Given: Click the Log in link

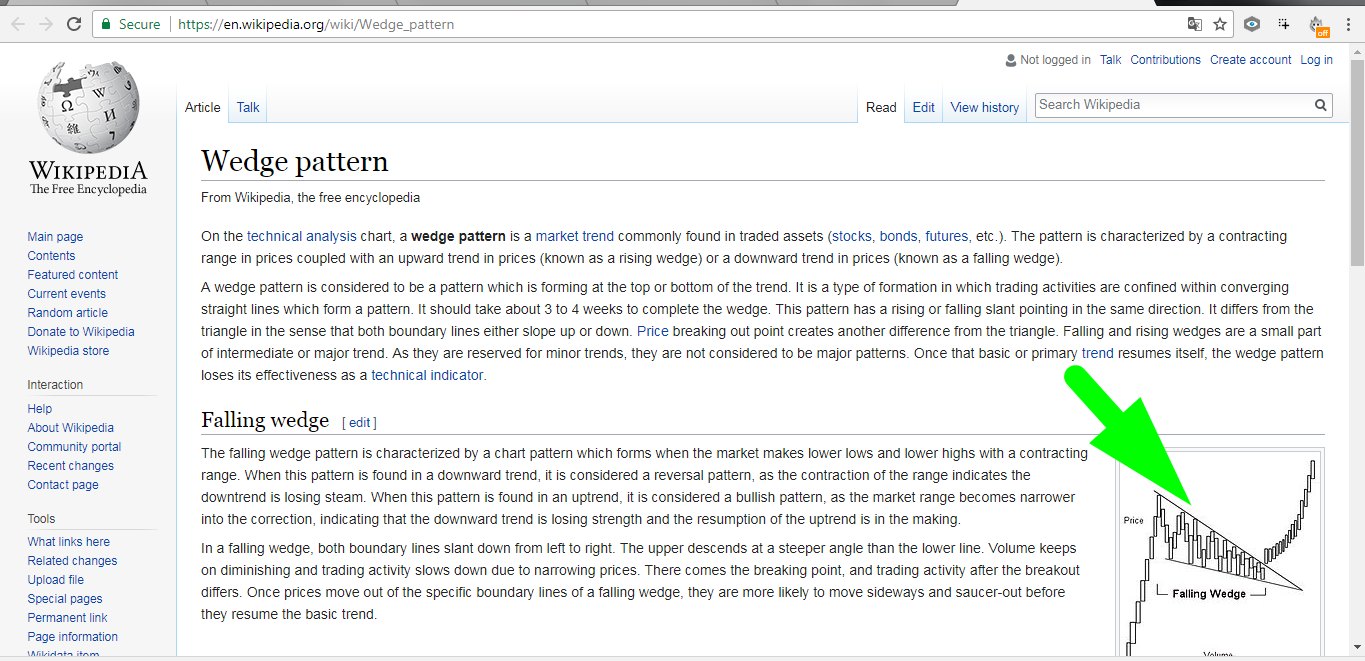Looking at the screenshot, I should coord(1316,60).
